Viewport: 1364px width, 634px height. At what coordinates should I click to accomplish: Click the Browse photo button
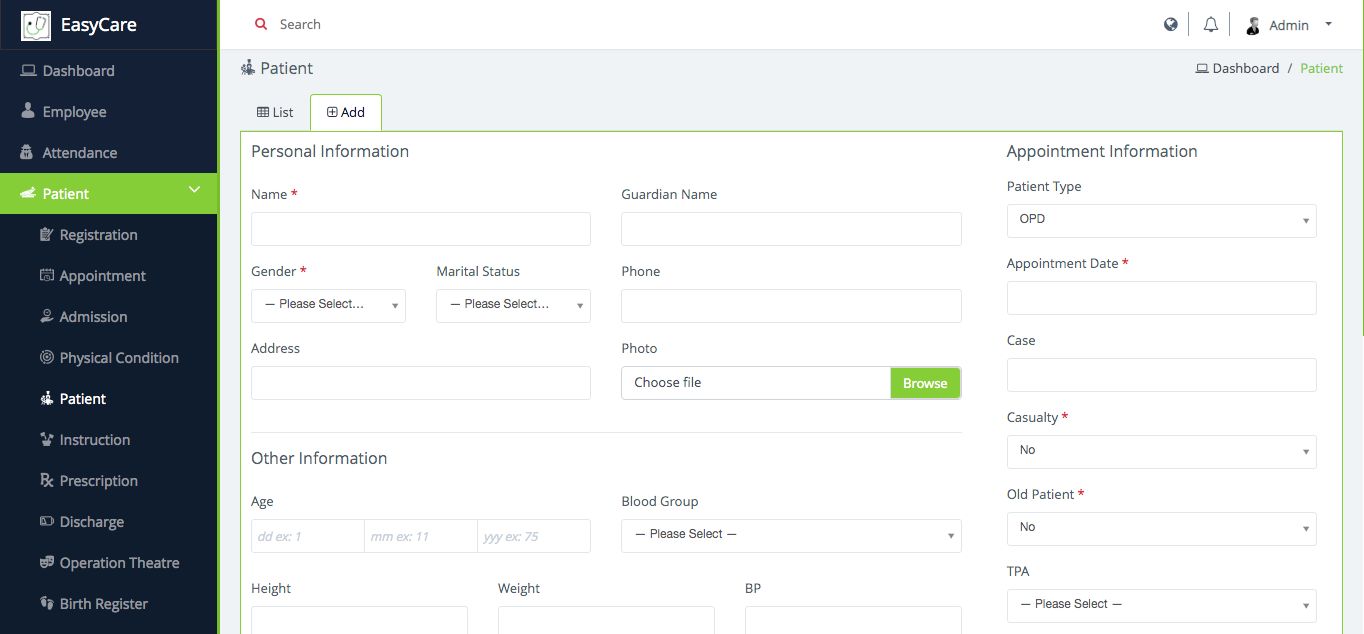tap(925, 383)
